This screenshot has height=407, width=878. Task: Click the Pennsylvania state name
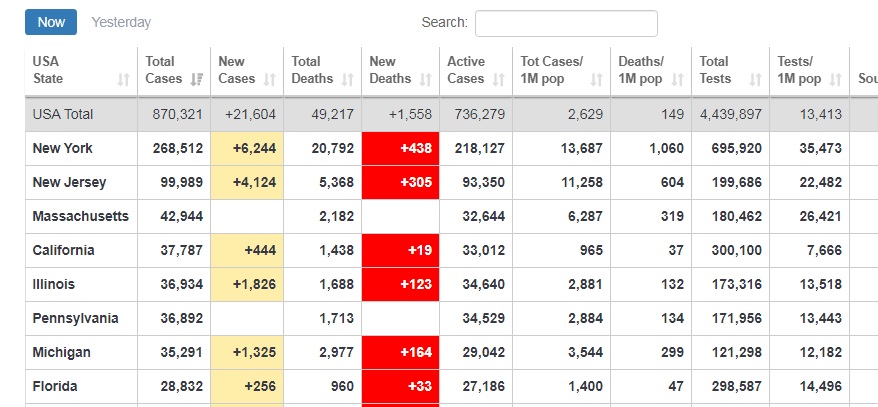76,319
